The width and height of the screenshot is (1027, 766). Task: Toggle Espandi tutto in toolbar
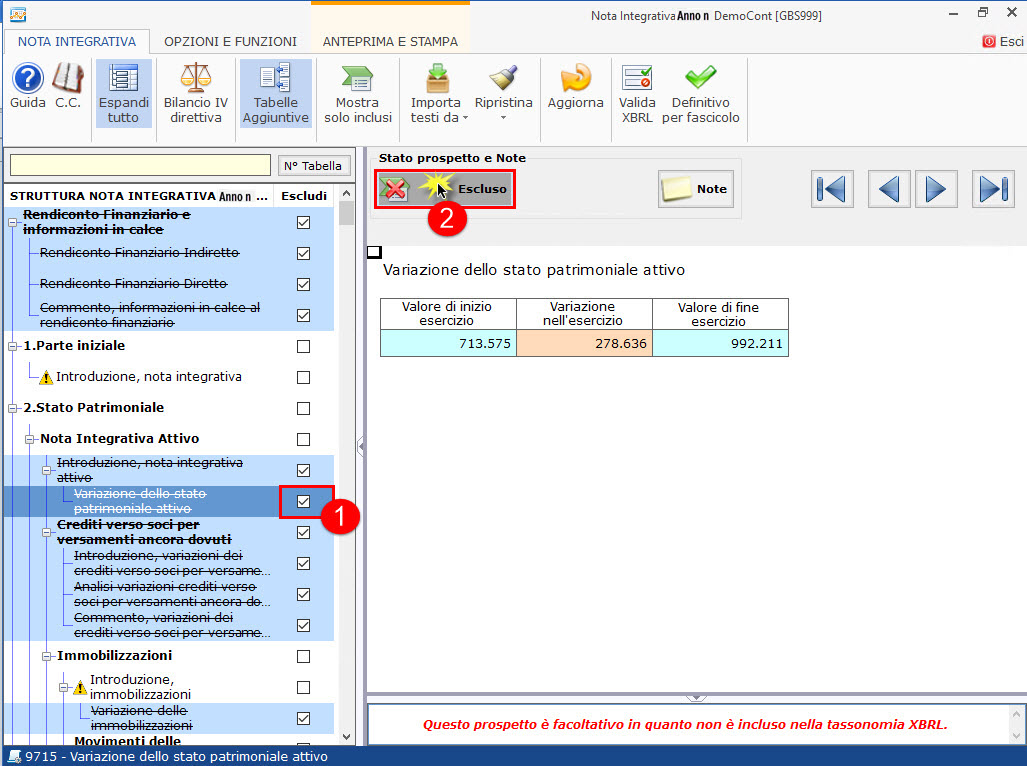pos(124,93)
